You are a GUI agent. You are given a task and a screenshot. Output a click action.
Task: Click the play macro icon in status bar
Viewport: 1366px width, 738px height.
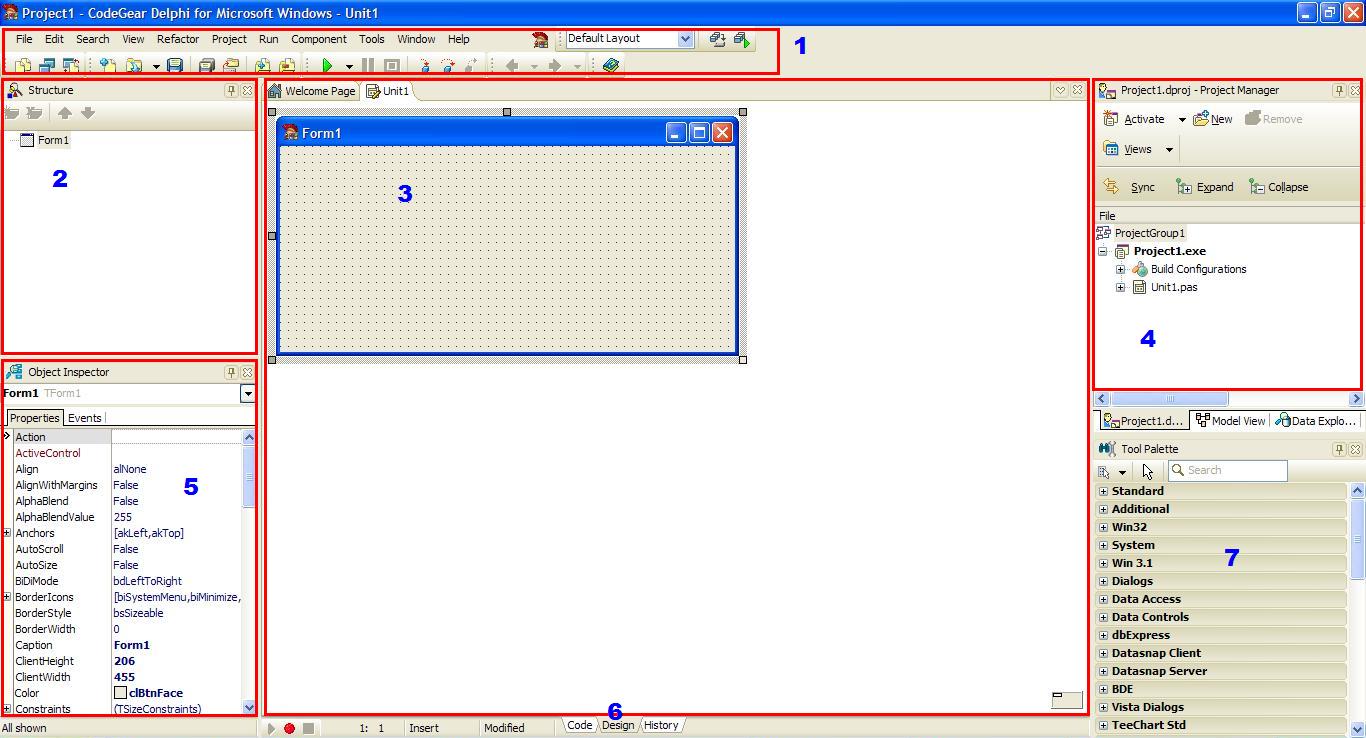[271, 728]
